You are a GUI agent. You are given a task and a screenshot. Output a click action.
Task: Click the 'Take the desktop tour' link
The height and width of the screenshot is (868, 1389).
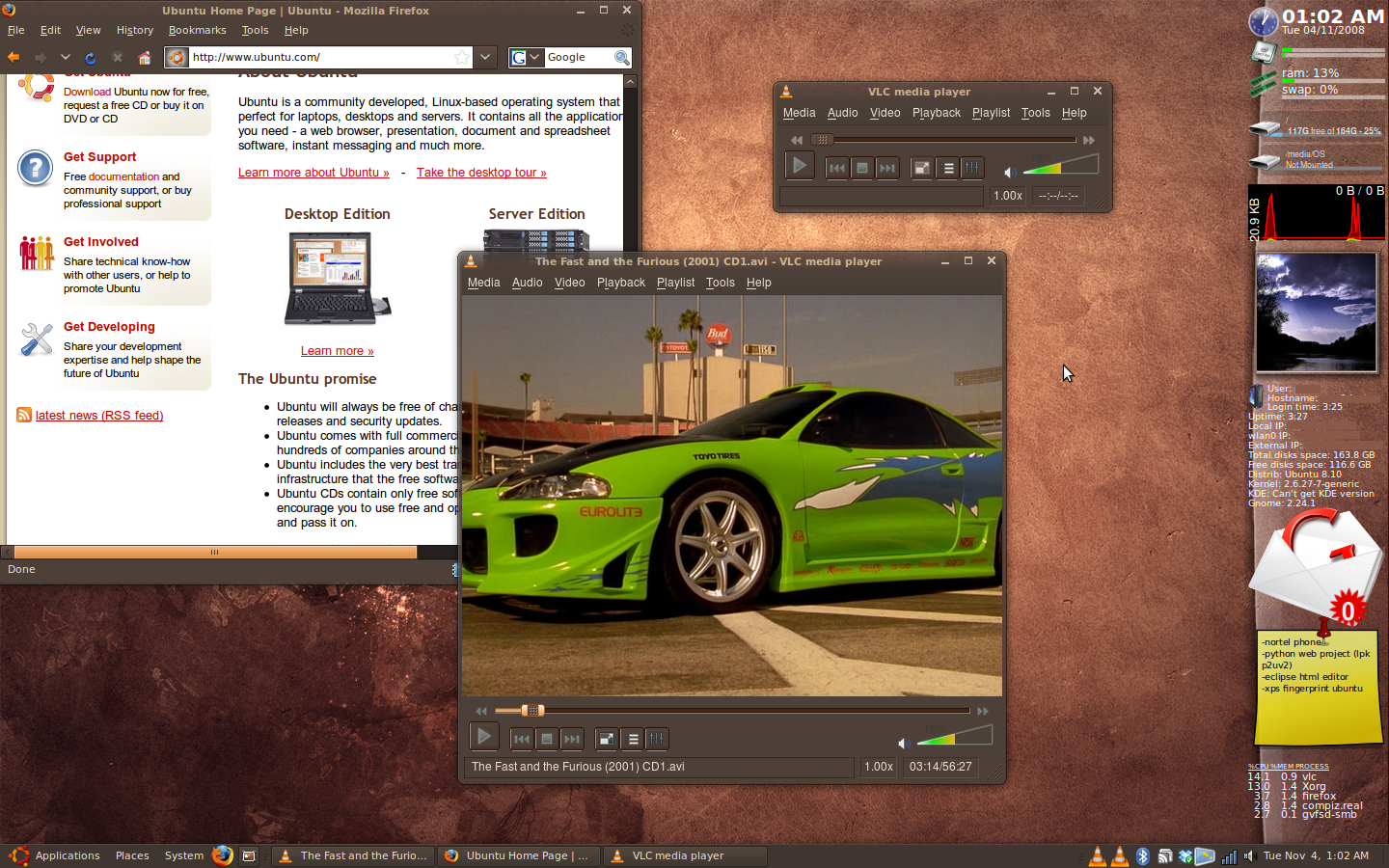(x=481, y=173)
